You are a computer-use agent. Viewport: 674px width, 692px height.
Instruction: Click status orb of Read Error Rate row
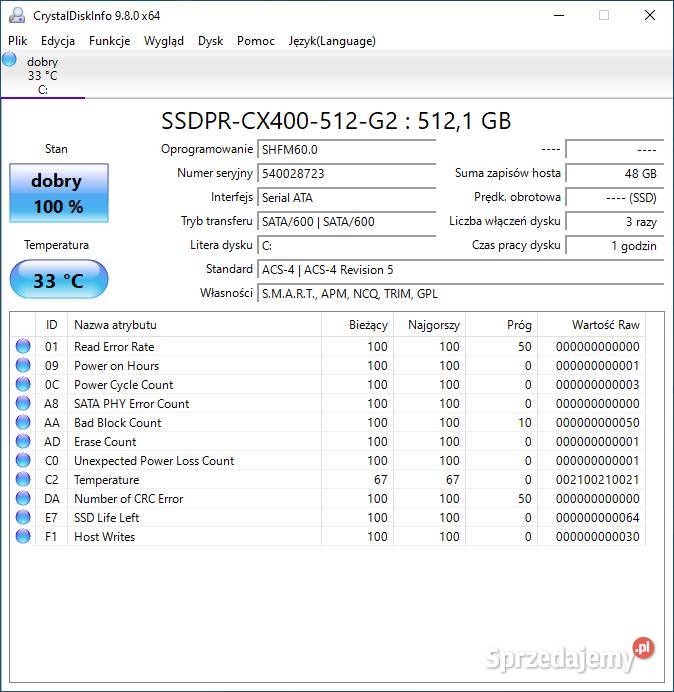pos(23,346)
